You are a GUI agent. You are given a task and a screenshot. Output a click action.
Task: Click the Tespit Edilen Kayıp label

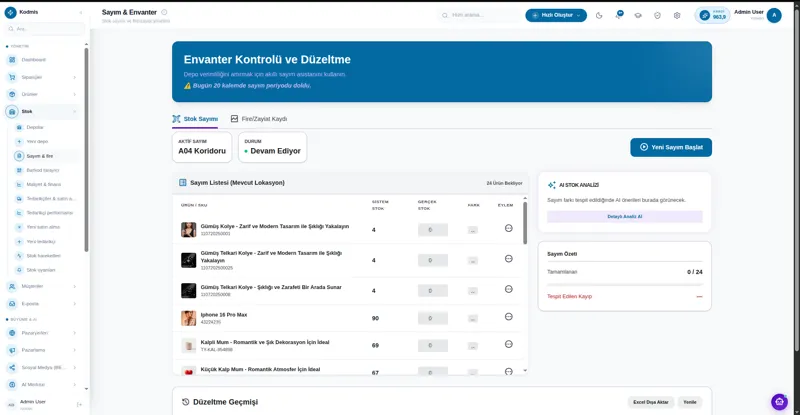[569, 297]
